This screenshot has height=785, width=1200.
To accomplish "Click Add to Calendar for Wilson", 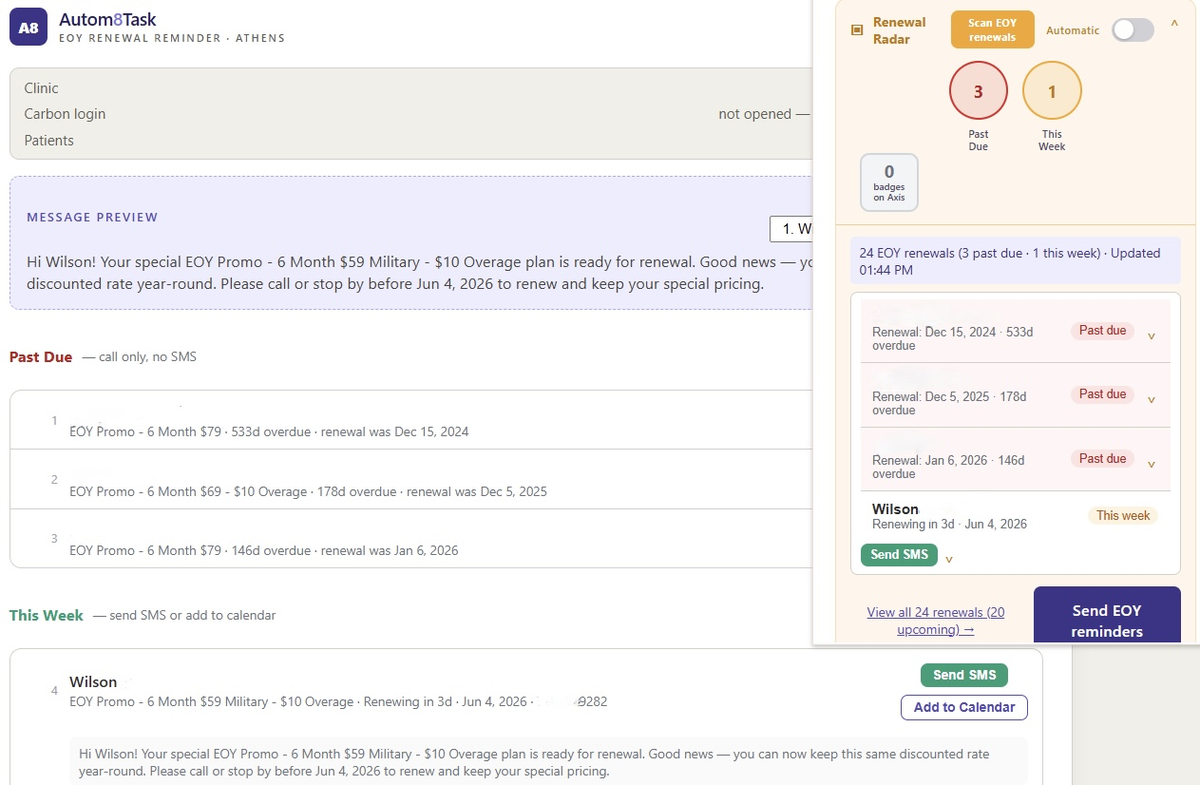I will point(964,707).
